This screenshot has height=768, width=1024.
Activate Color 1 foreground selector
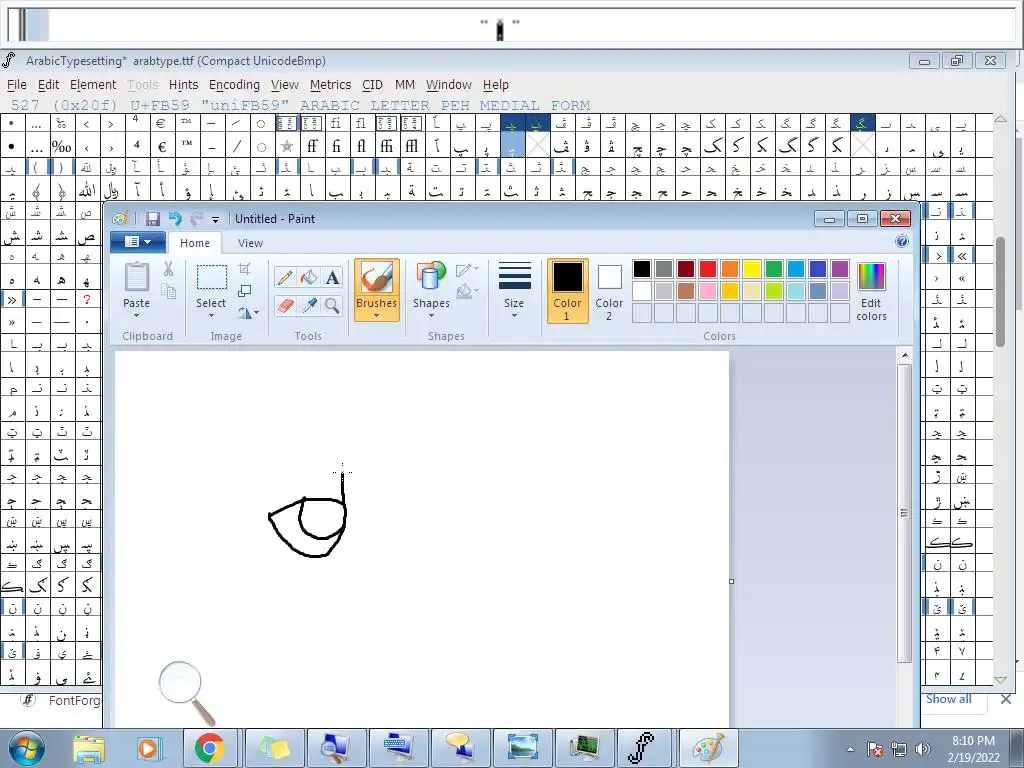(x=567, y=291)
